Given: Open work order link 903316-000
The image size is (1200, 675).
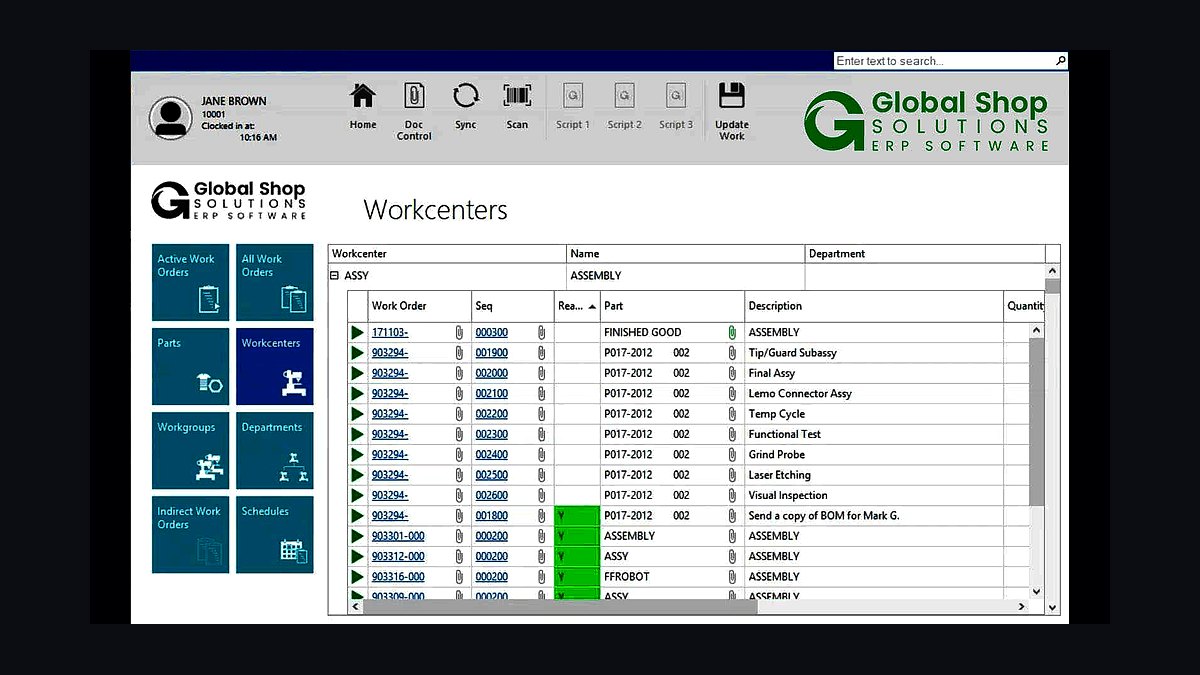Looking at the screenshot, I should coord(398,577).
